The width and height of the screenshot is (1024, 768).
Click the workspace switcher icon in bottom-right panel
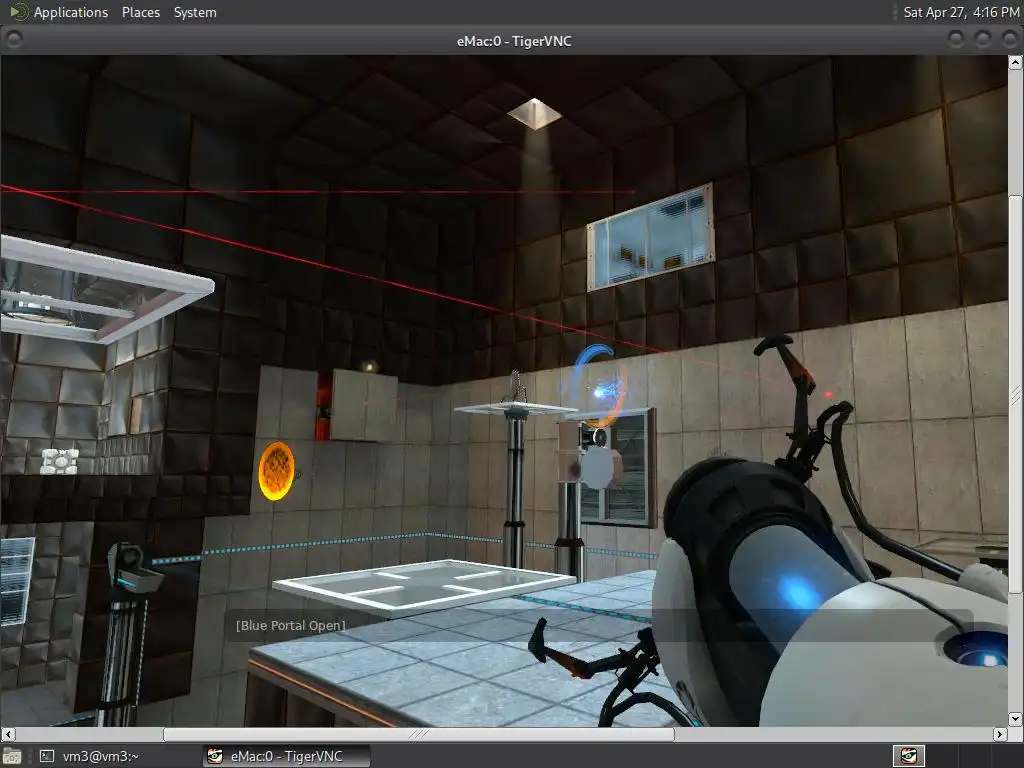click(x=908, y=756)
